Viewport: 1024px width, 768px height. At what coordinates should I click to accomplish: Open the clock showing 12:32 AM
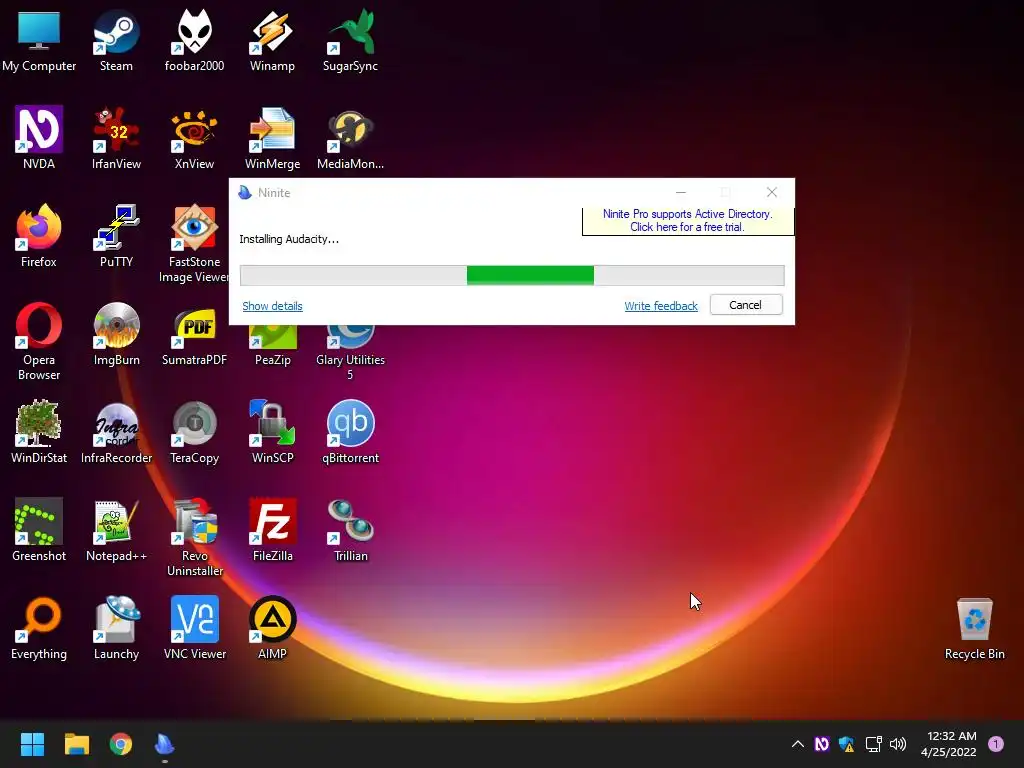(x=949, y=744)
